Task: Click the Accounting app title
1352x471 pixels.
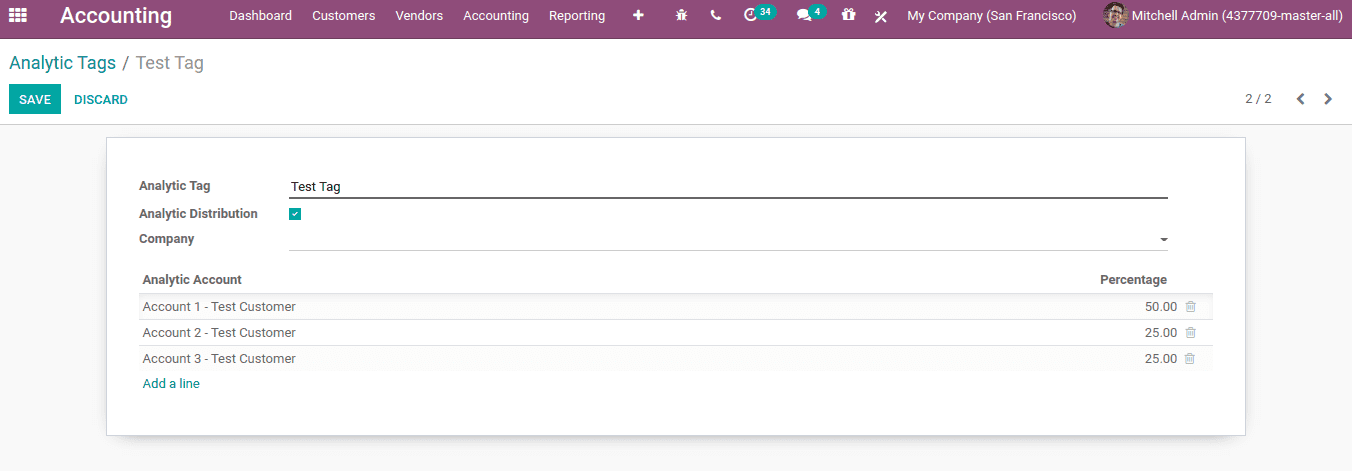Action: pos(116,16)
